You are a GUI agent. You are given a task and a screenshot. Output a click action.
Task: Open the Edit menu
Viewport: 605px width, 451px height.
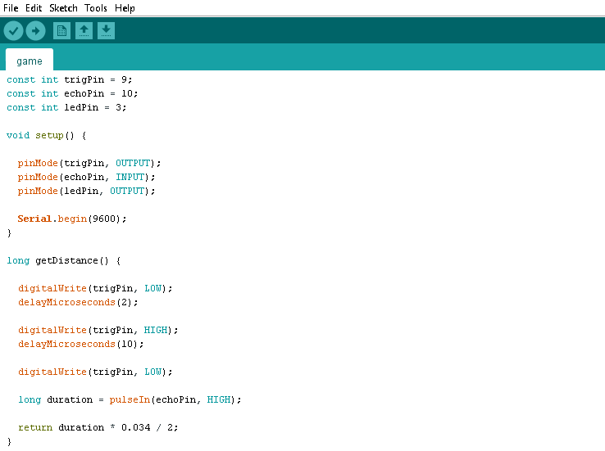[x=34, y=8]
